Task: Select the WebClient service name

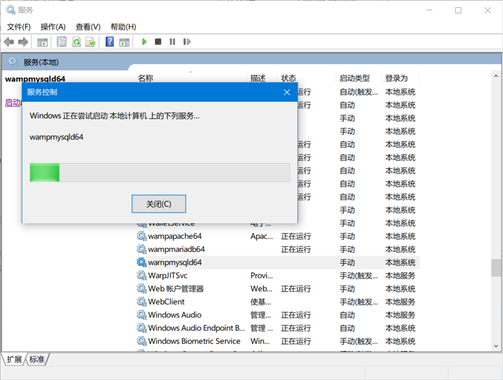Action: (166, 302)
